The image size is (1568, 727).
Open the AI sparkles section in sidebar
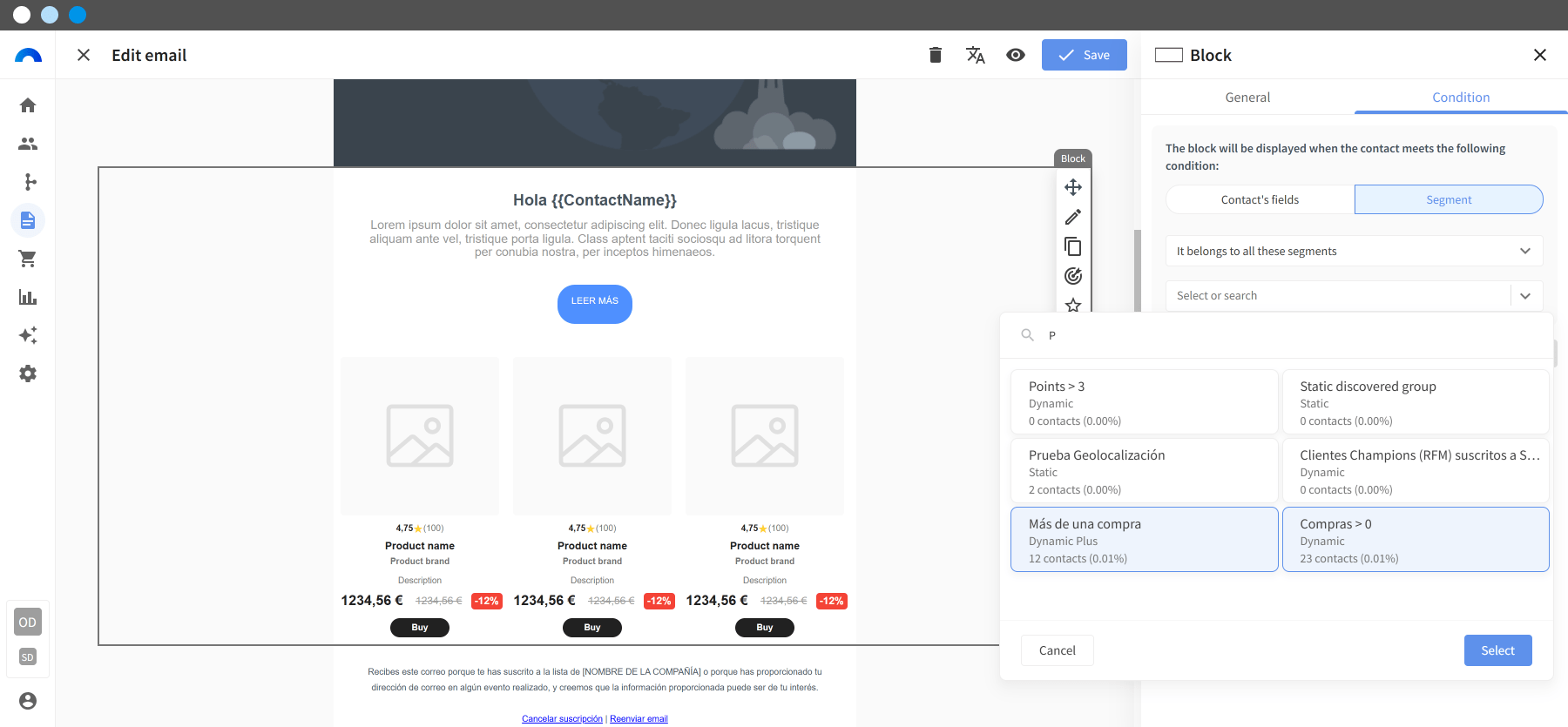(x=28, y=335)
